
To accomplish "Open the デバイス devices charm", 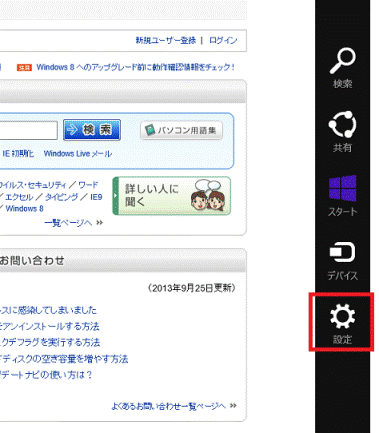I will 342,261.
